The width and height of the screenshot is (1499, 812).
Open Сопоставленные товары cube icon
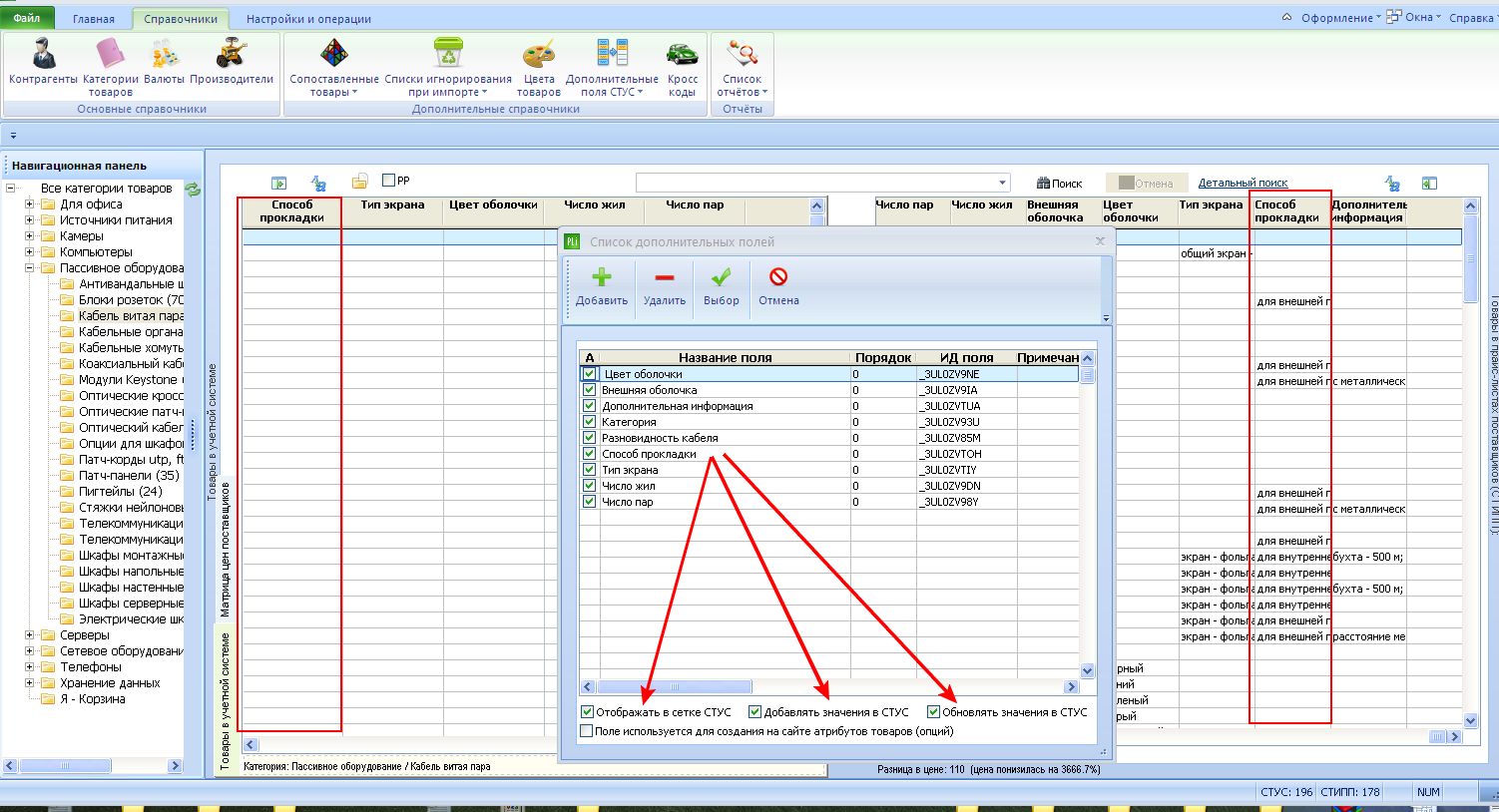(x=333, y=53)
